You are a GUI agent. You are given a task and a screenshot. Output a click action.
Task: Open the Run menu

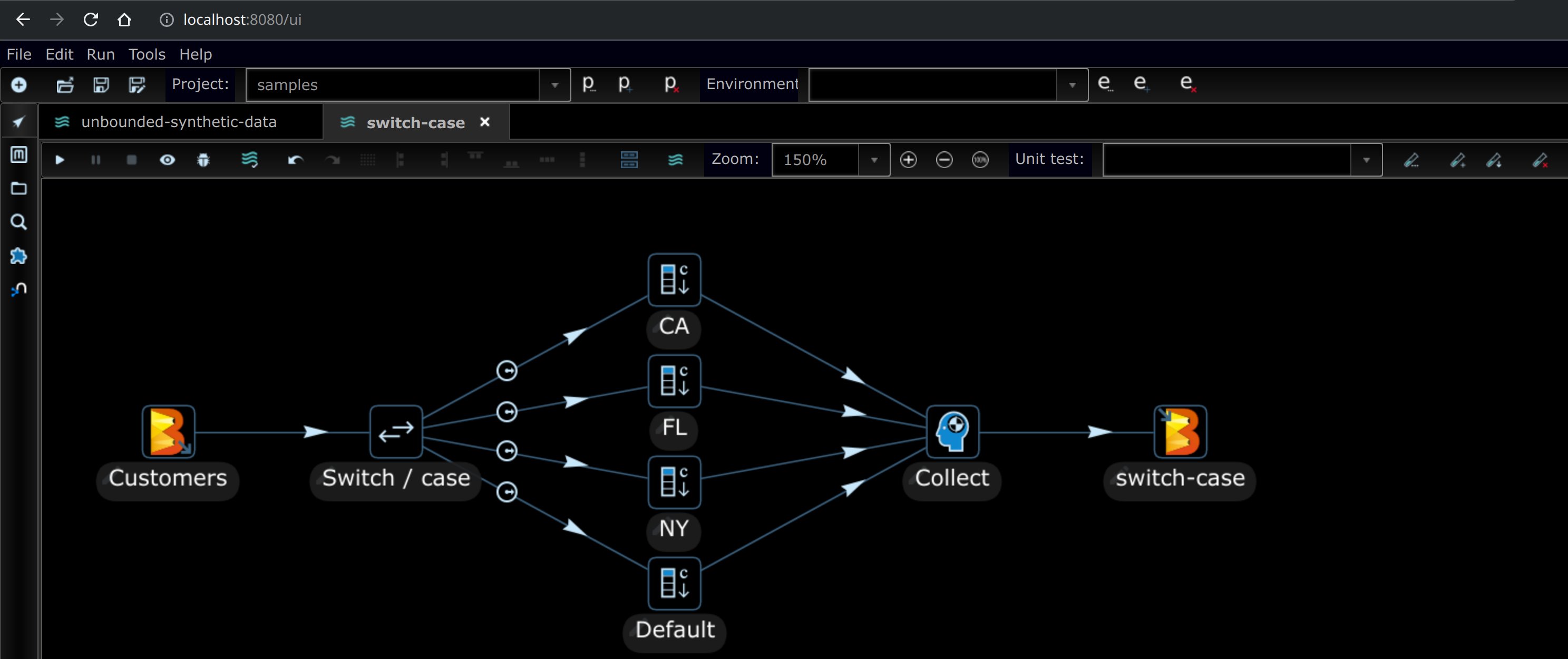pyautogui.click(x=101, y=54)
